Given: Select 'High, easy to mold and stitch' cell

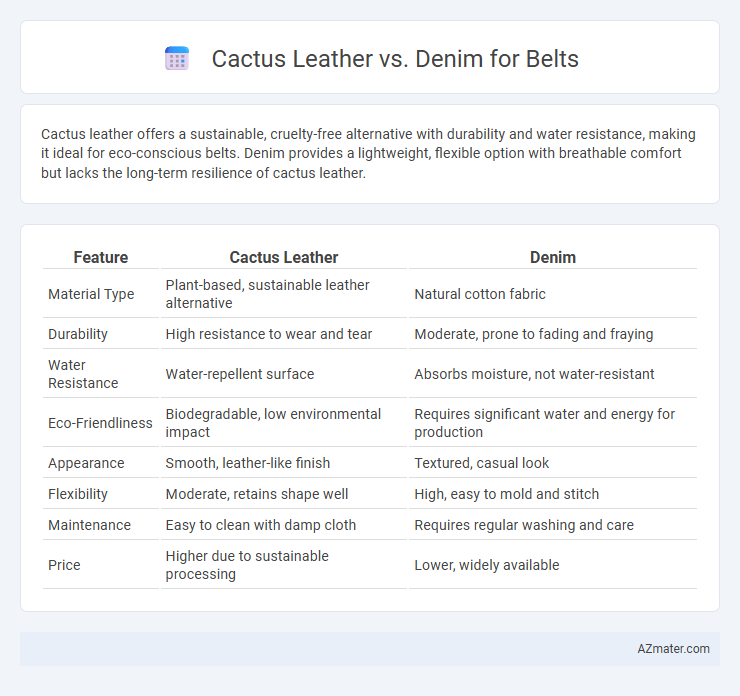Looking at the screenshot, I should click(x=553, y=494).
